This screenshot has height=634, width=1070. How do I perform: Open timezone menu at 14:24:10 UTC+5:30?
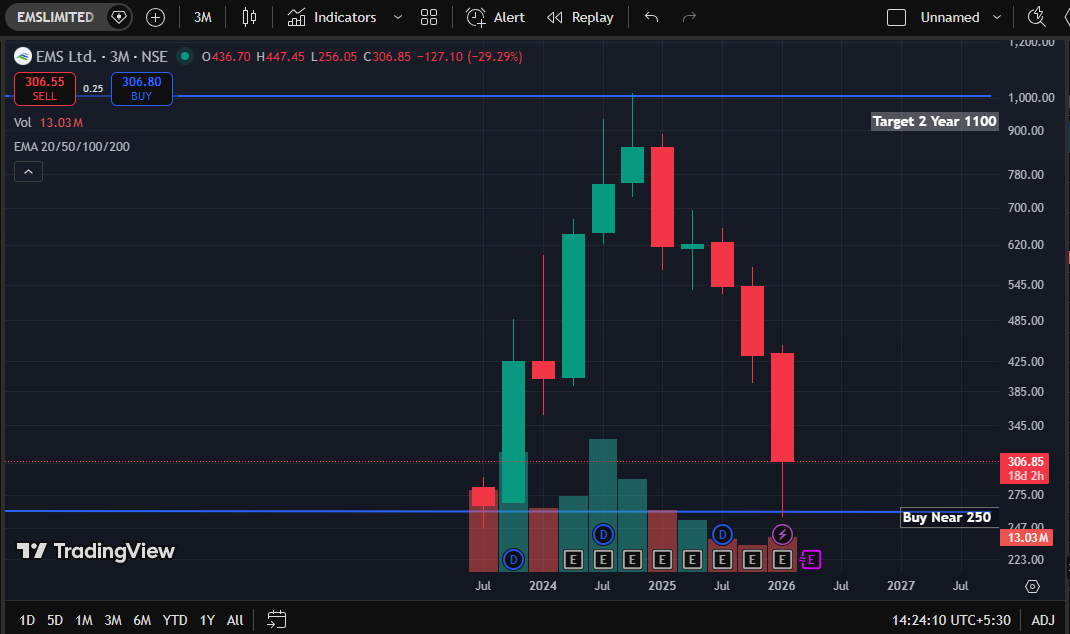point(951,620)
